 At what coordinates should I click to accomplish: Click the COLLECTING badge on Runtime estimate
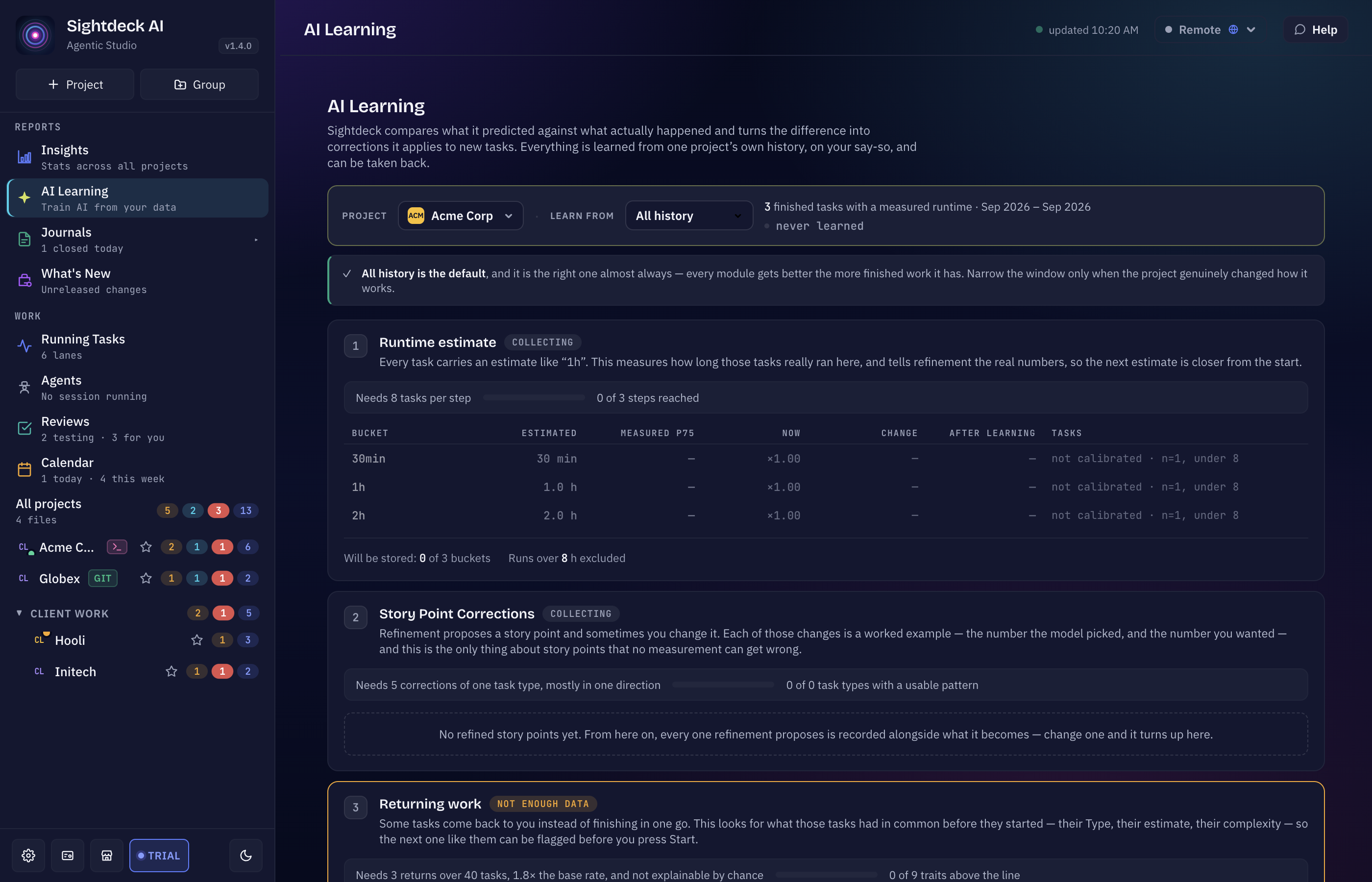point(542,342)
